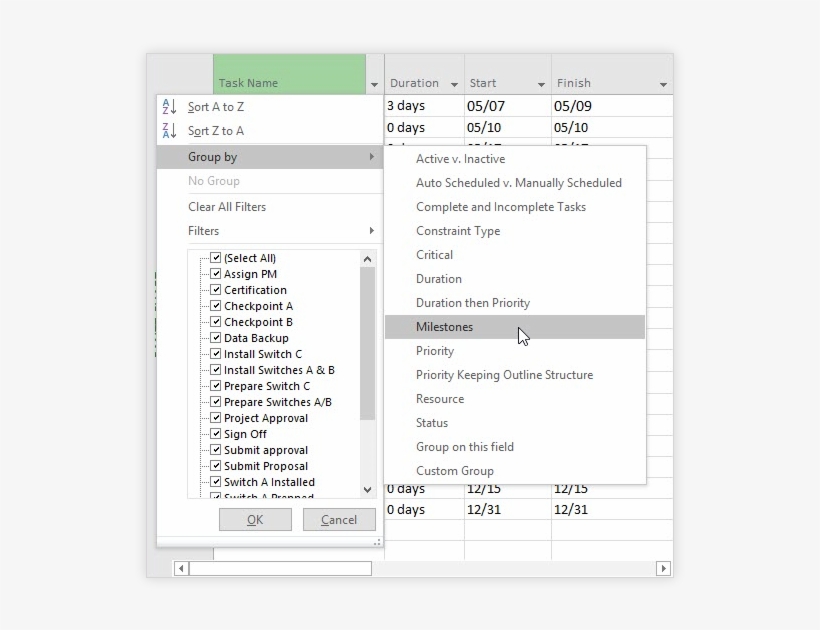This screenshot has width=820, height=630.
Task: Uncheck the Assign PM checkbox
Action: (215, 273)
